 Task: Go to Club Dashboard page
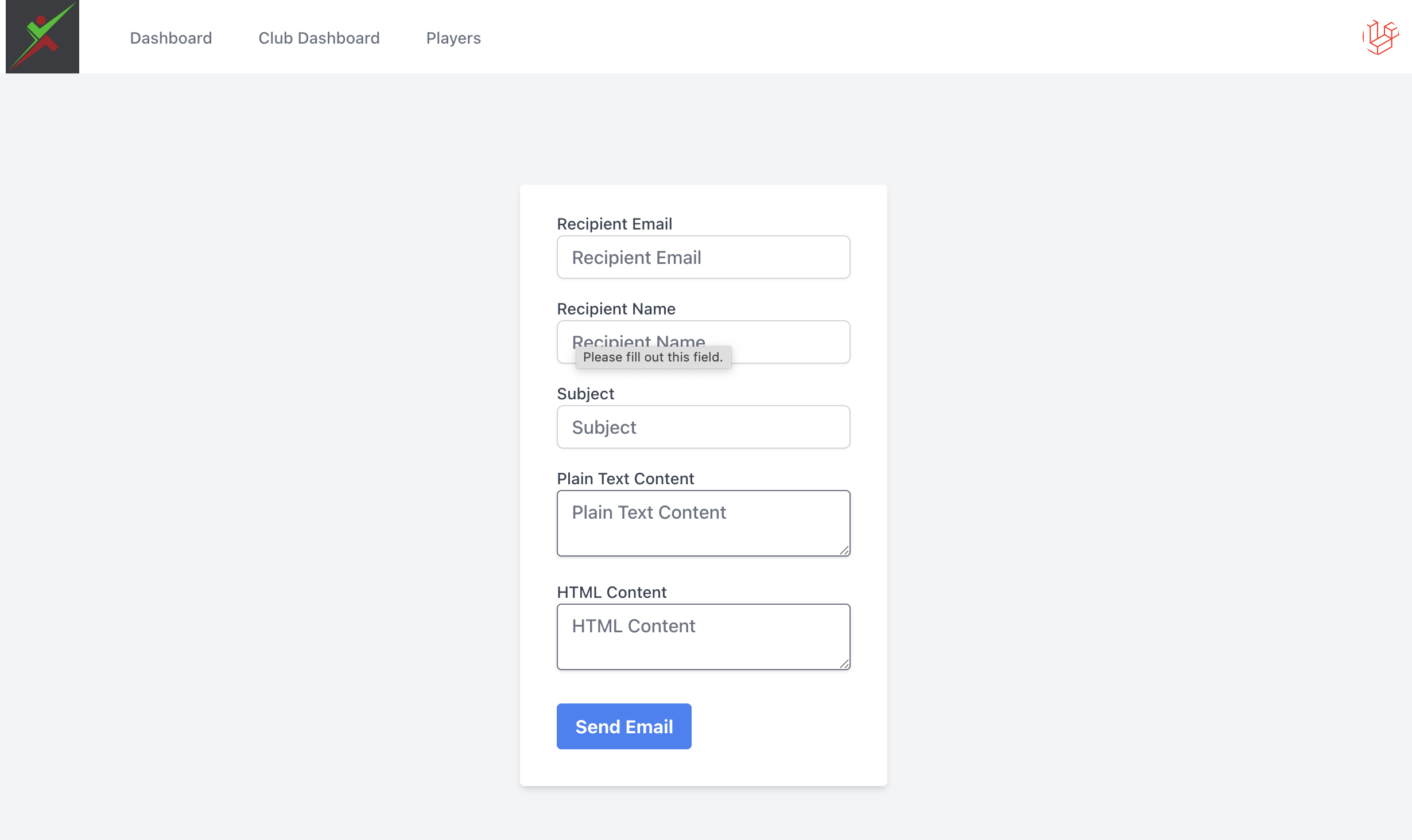point(319,38)
